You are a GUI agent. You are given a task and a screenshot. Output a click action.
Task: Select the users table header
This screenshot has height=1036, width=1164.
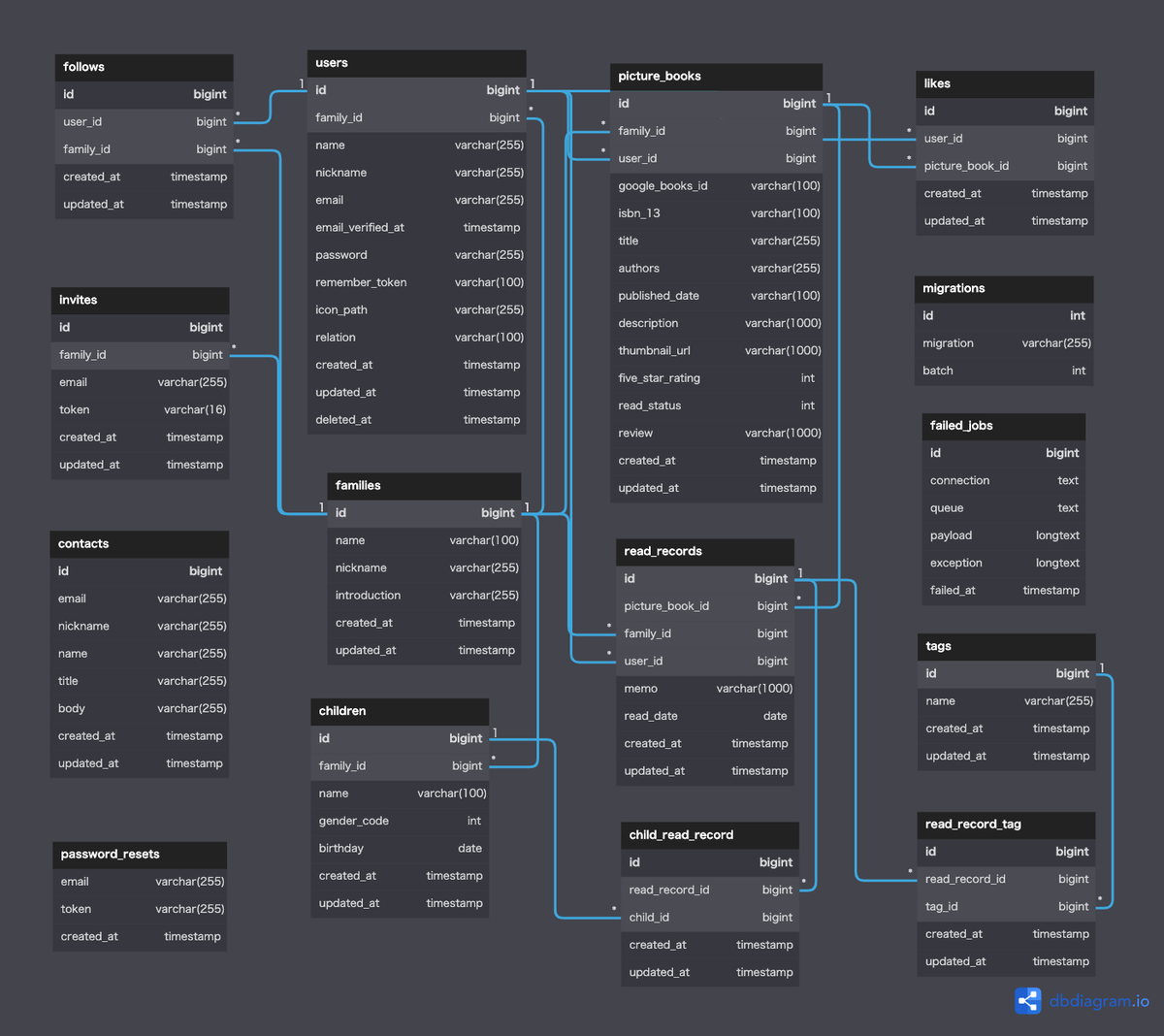pyautogui.click(x=417, y=62)
